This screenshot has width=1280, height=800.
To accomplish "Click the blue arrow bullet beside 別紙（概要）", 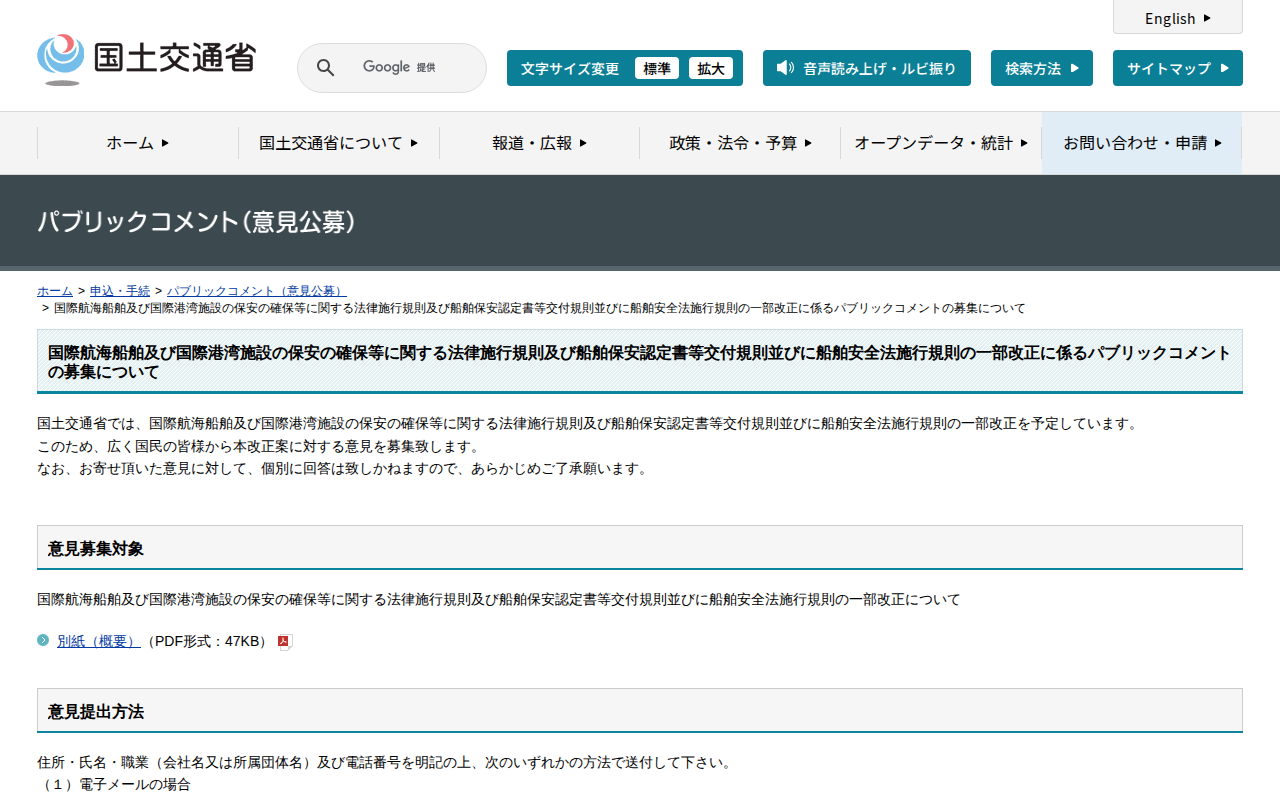I will [x=41, y=641].
